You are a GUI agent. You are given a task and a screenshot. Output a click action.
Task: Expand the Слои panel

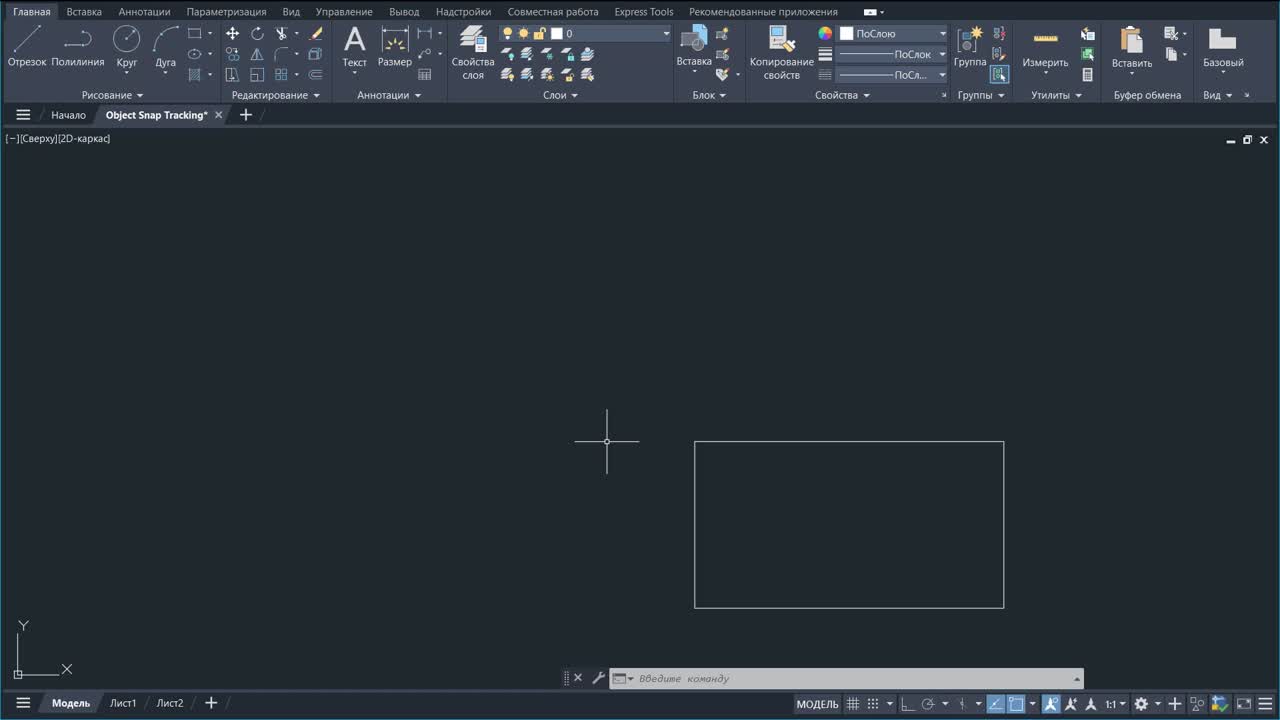coord(560,95)
